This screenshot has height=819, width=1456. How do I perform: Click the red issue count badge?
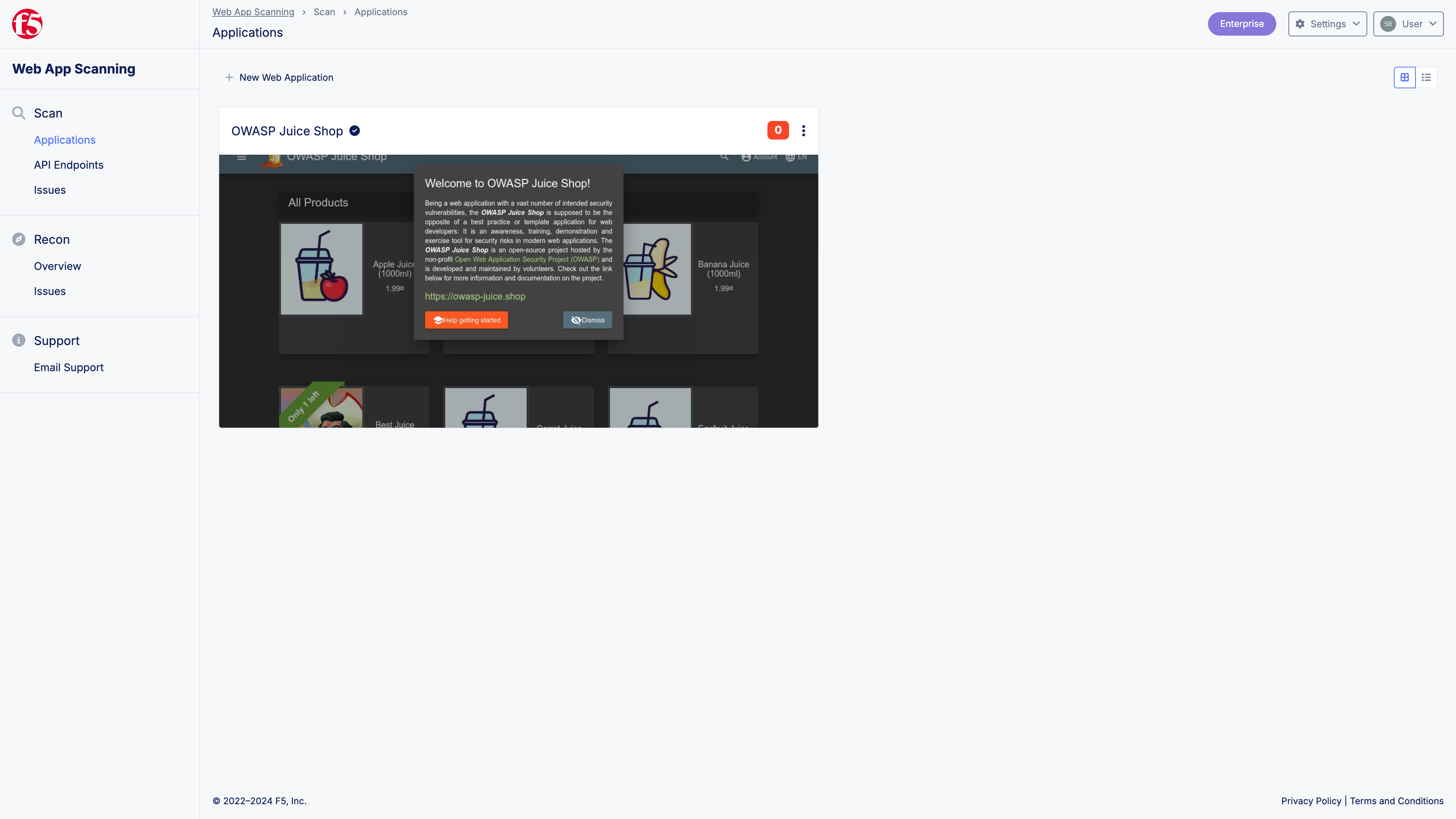778,130
